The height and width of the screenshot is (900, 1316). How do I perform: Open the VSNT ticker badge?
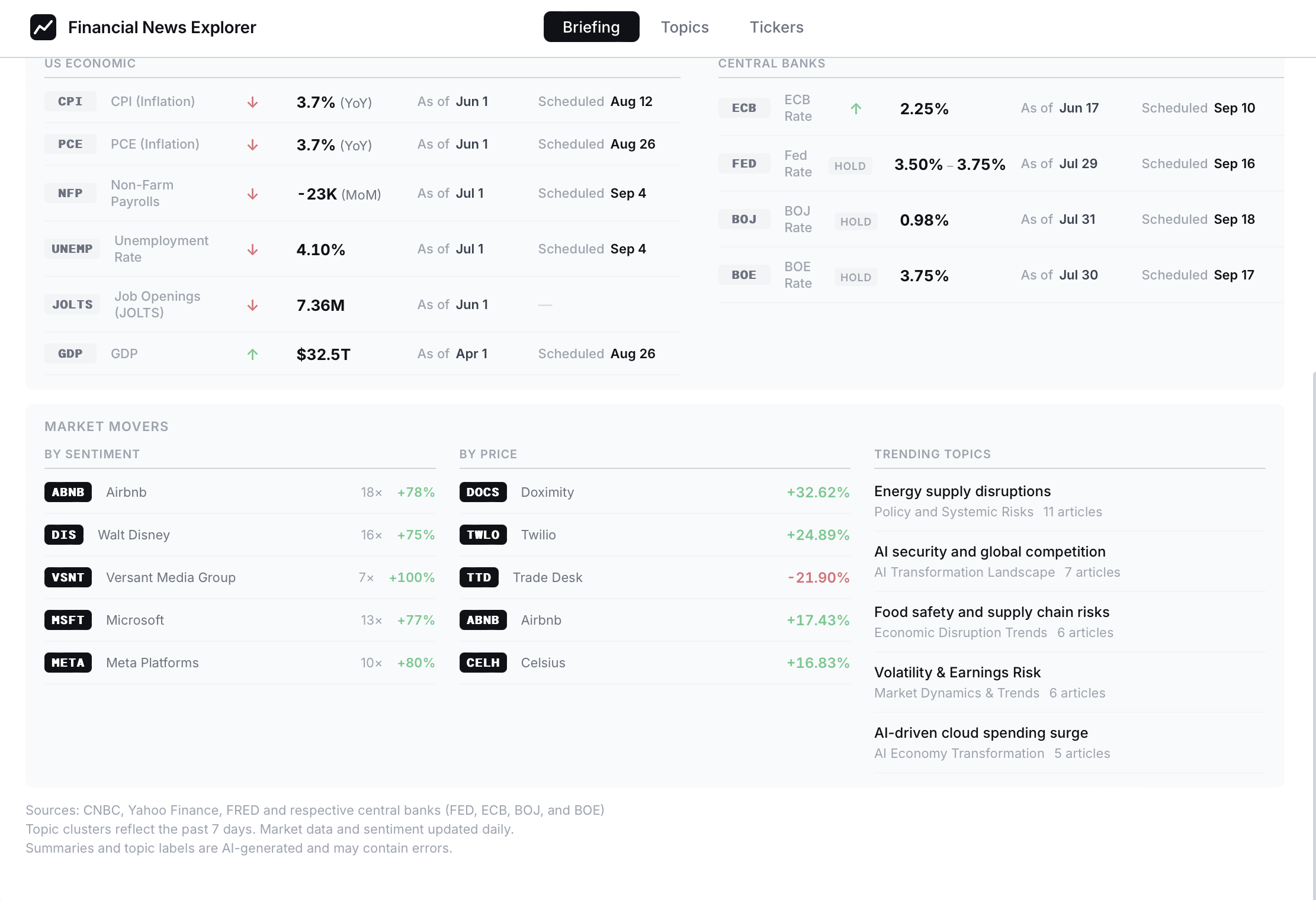(68, 577)
